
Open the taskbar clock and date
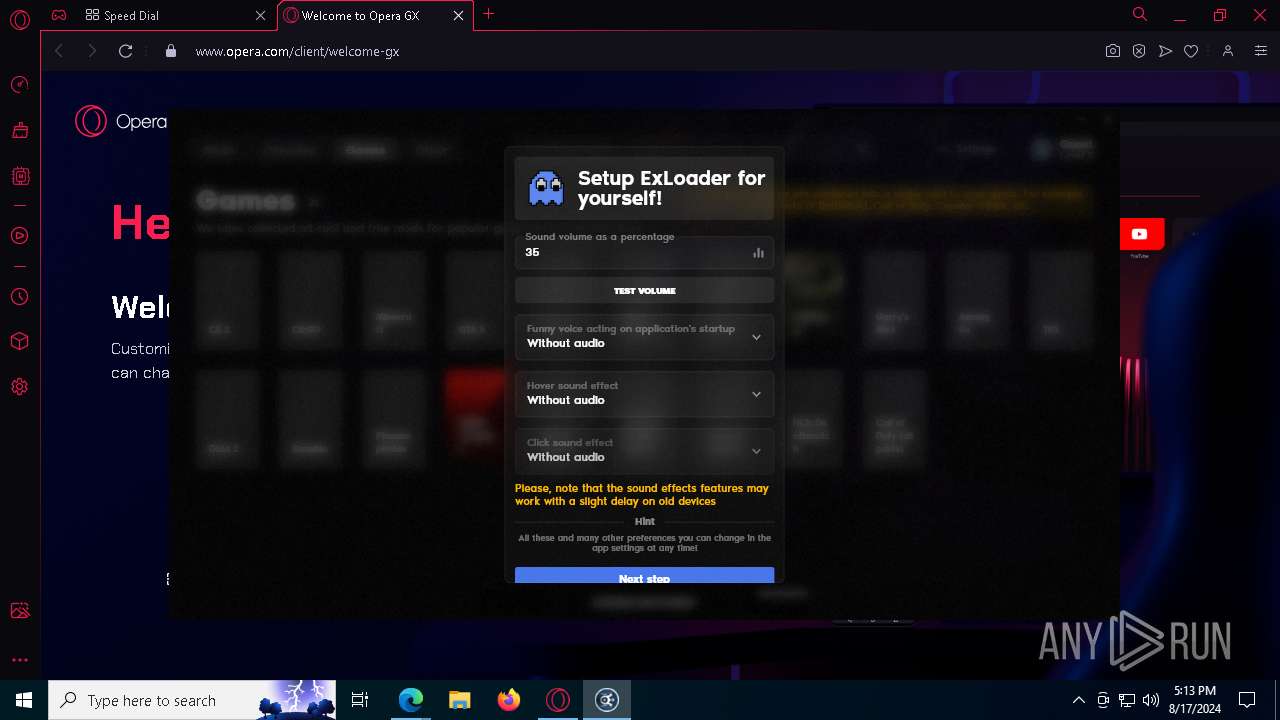coord(1194,700)
